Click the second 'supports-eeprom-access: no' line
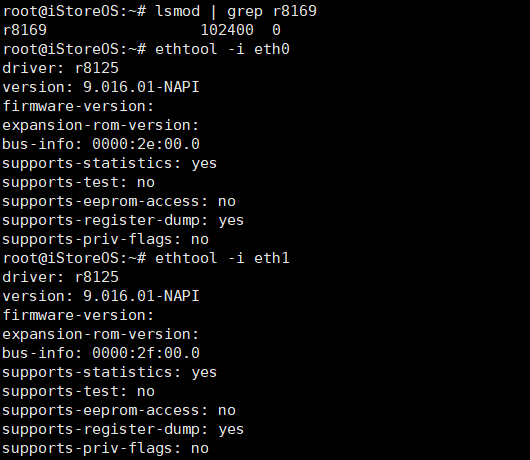This screenshot has width=530, height=460. click(x=119, y=410)
